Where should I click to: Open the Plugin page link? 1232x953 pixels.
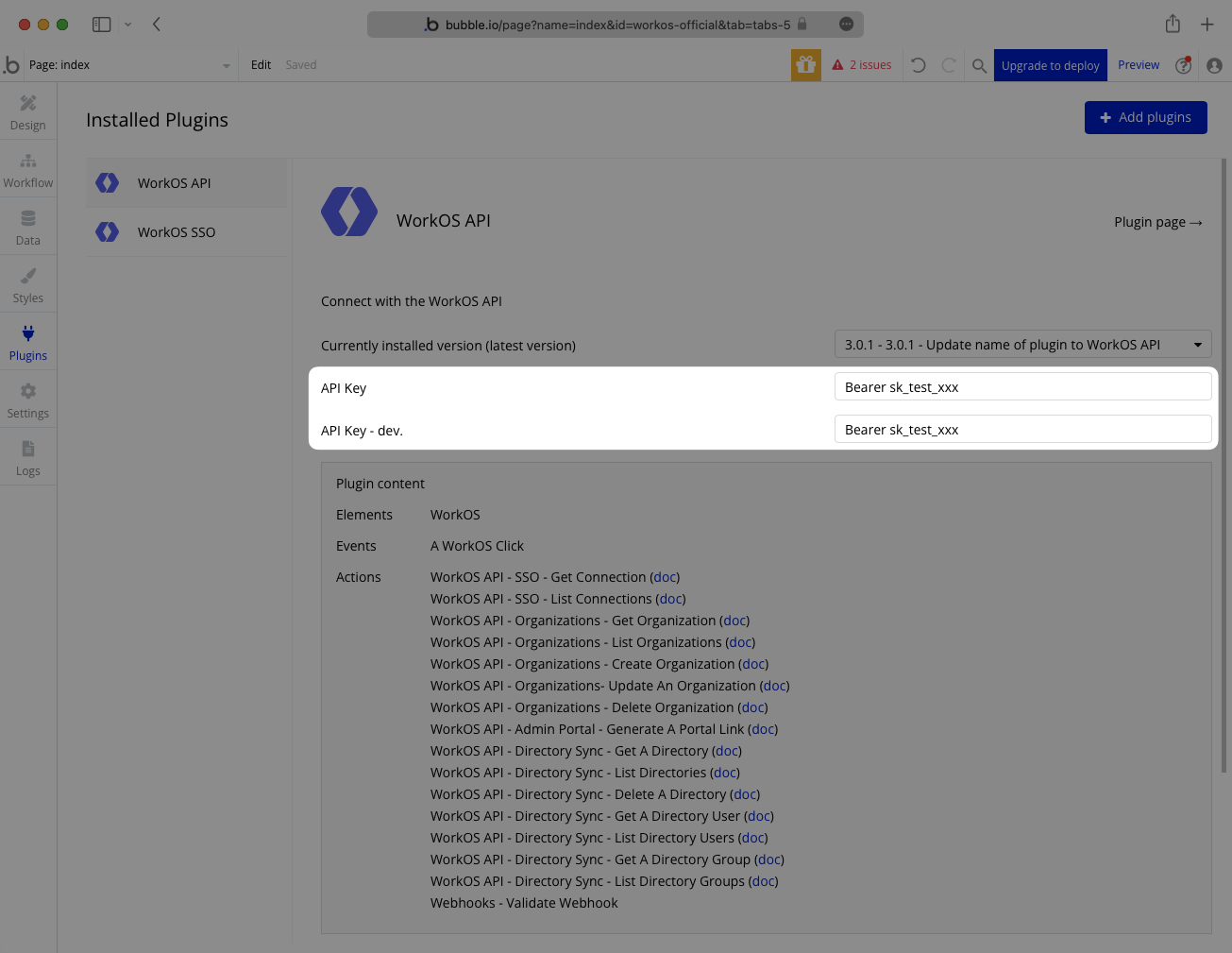click(1157, 222)
